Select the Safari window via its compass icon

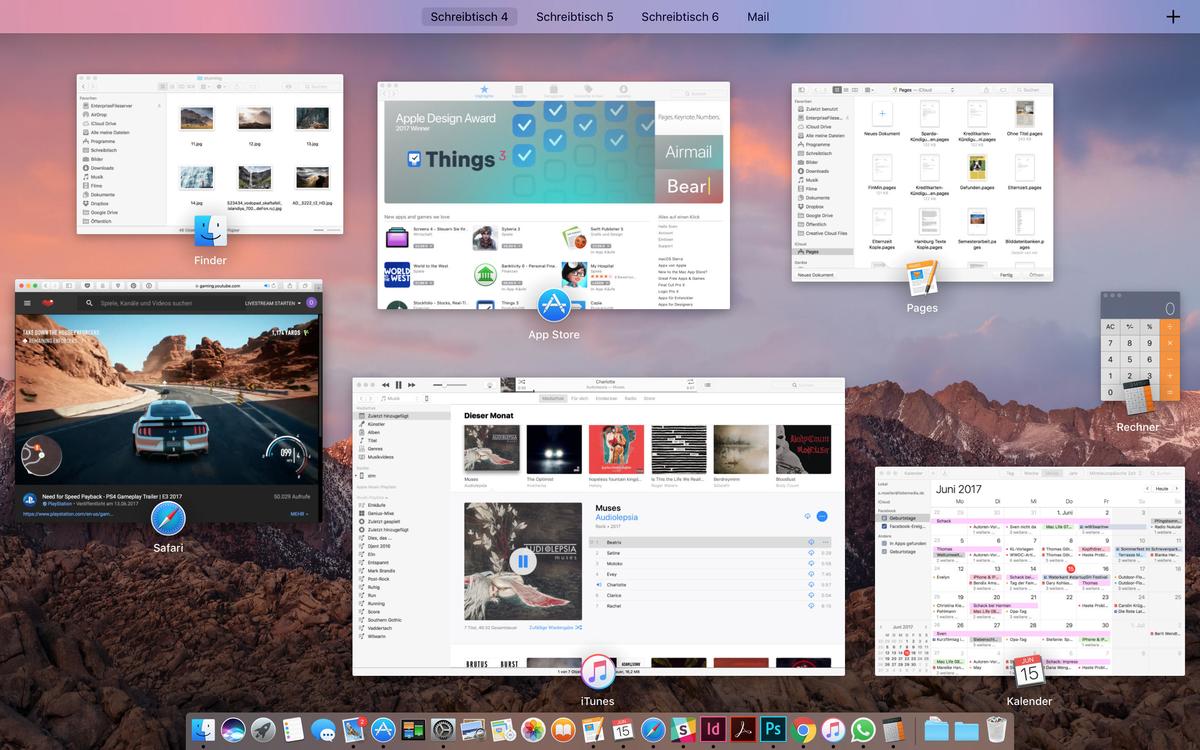click(x=168, y=519)
